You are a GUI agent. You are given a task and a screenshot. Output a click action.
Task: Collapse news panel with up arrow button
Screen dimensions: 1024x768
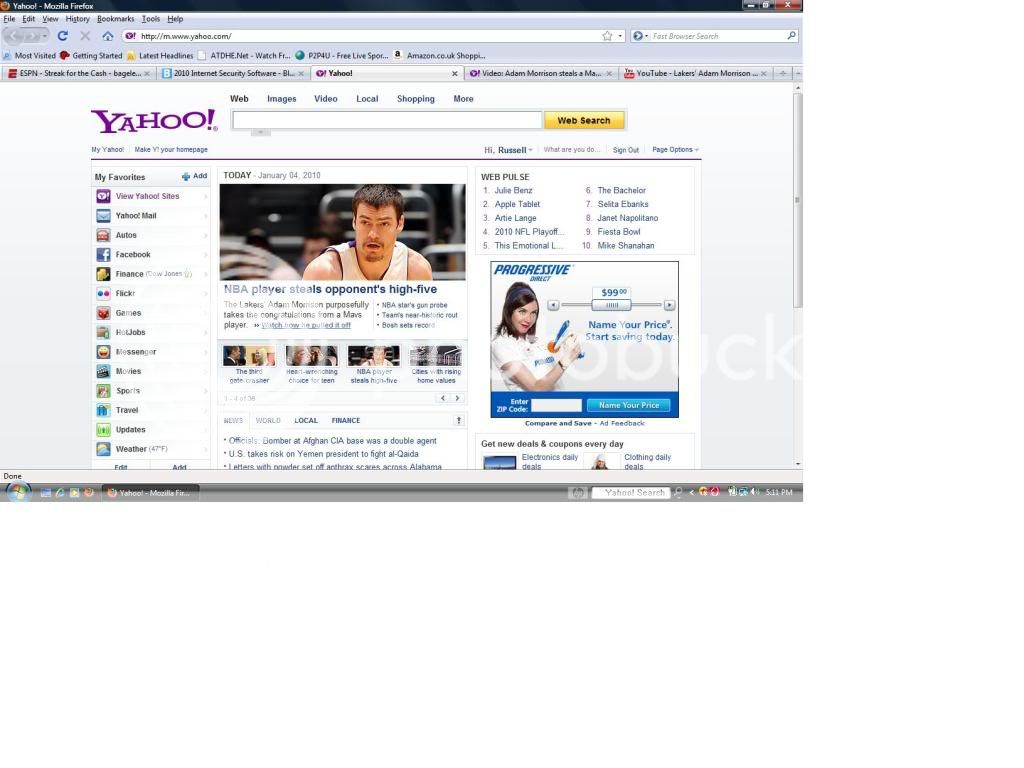click(x=458, y=421)
